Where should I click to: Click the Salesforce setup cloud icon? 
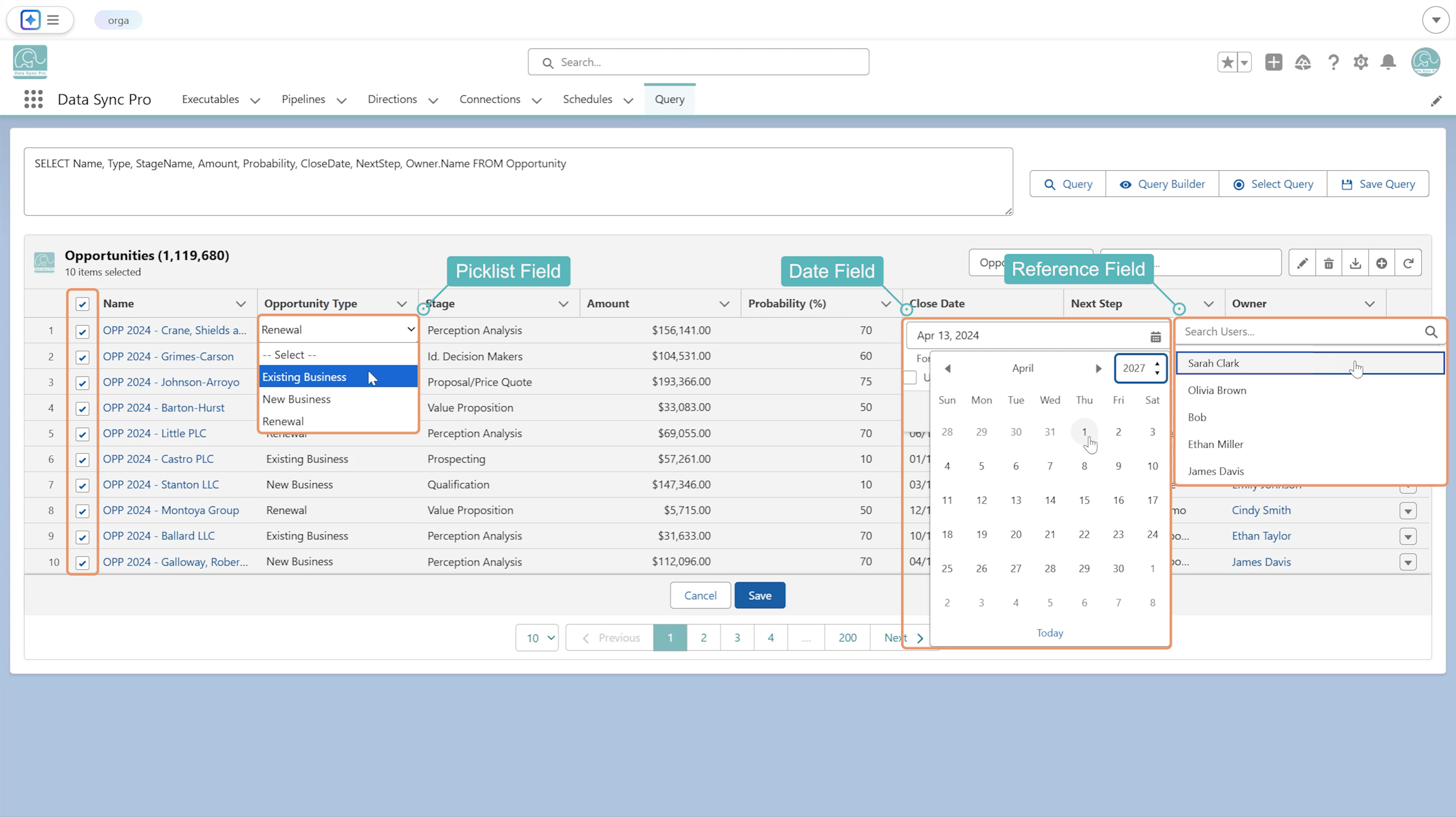pyautogui.click(x=1302, y=62)
